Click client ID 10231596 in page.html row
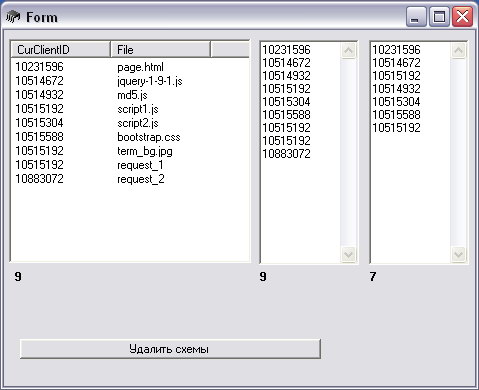Image resolution: width=479 pixels, height=390 pixels. point(39,67)
